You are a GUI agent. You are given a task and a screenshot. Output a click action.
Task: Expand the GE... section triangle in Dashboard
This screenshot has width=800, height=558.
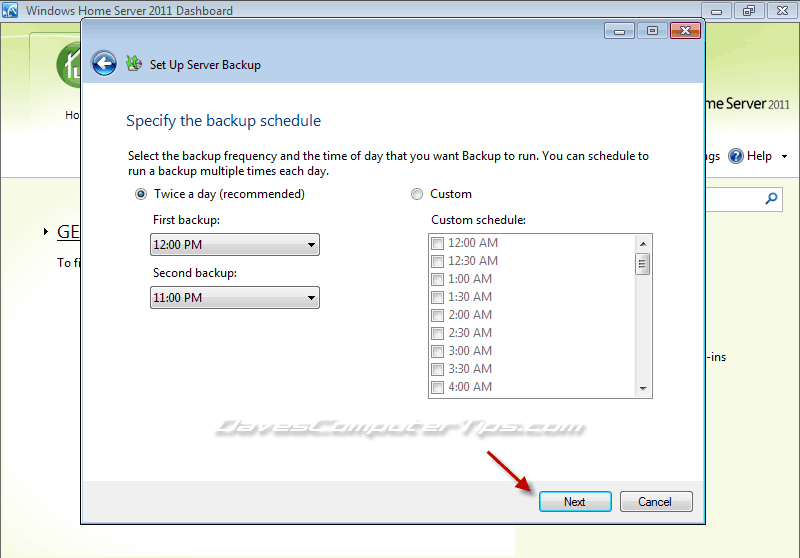[46, 232]
